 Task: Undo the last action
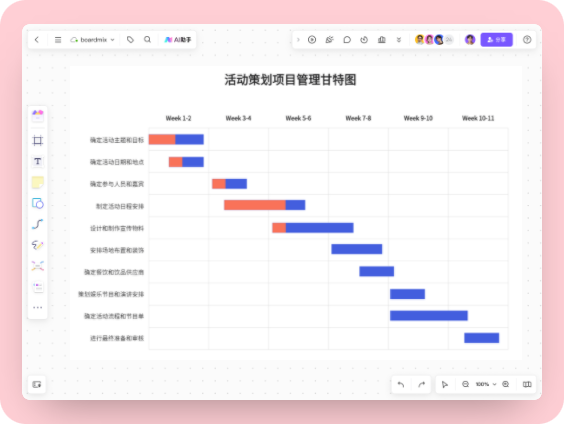pos(401,384)
